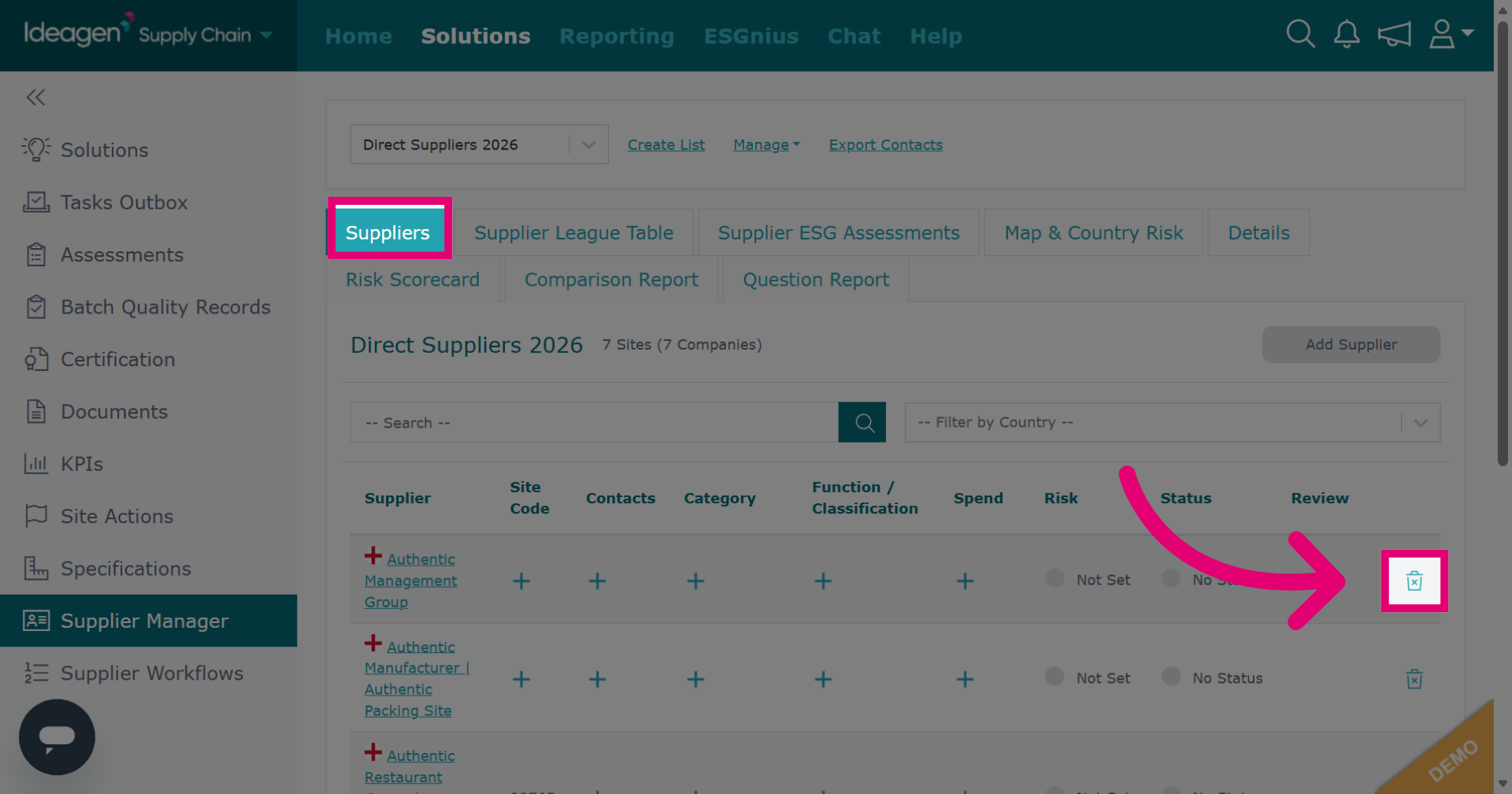Screen dimensions: 1512x794
Task: Expand Authentic Management Group with the red plus
Action: 373,556
